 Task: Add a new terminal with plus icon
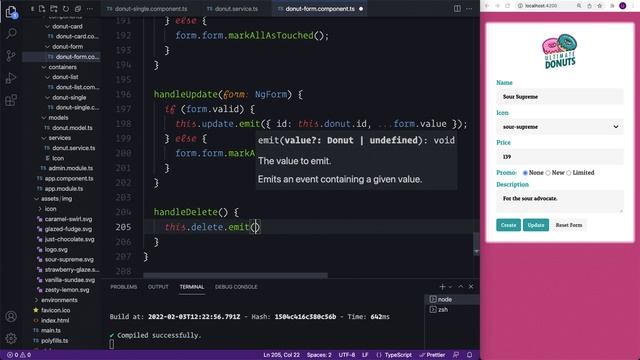(x=442, y=287)
